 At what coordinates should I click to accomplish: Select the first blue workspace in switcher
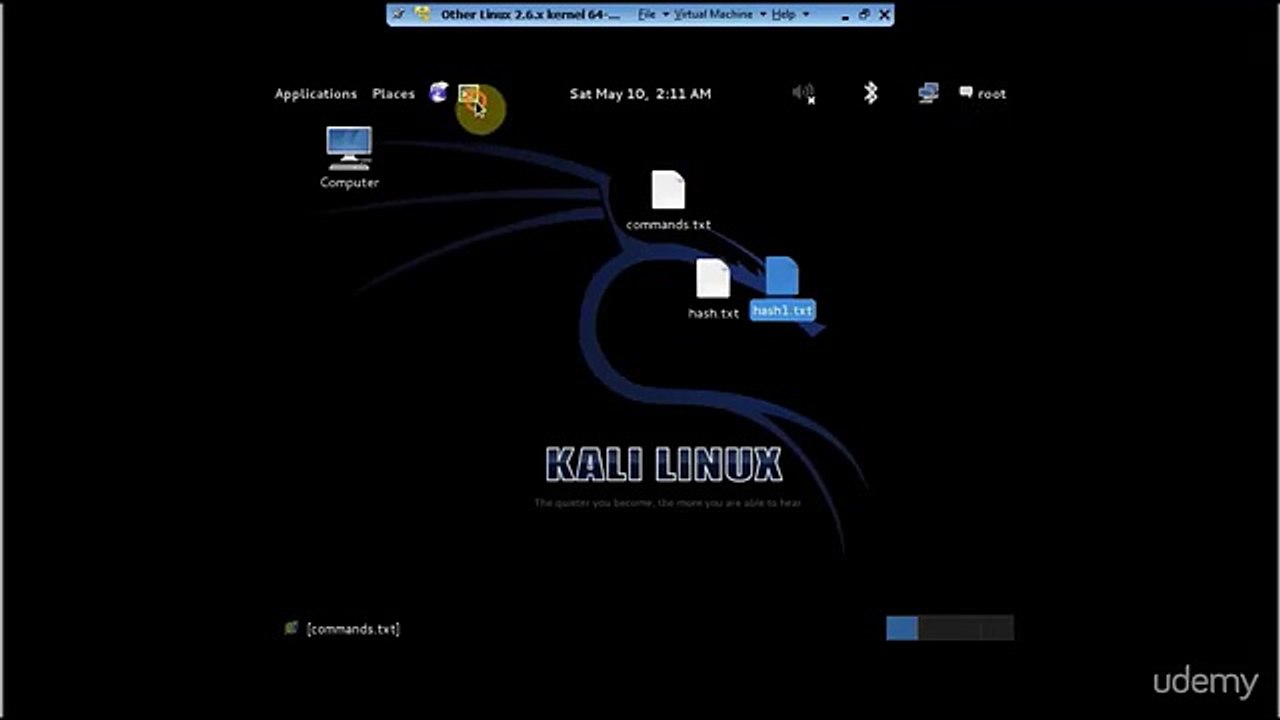pos(902,627)
